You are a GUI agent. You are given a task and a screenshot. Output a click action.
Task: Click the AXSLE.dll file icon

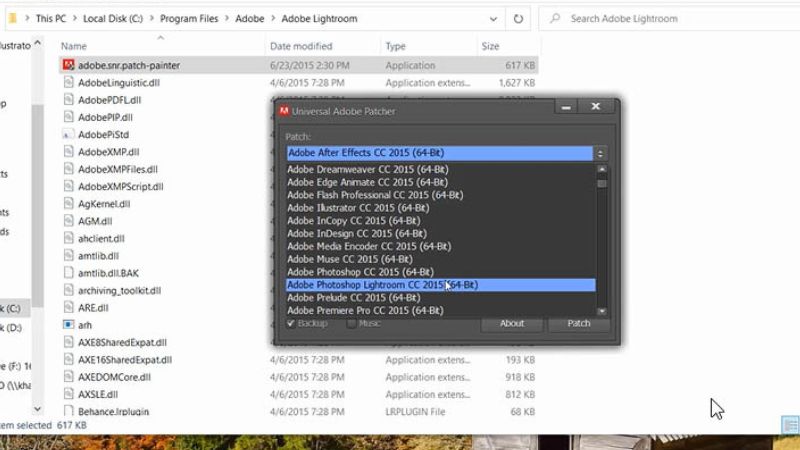coord(68,394)
